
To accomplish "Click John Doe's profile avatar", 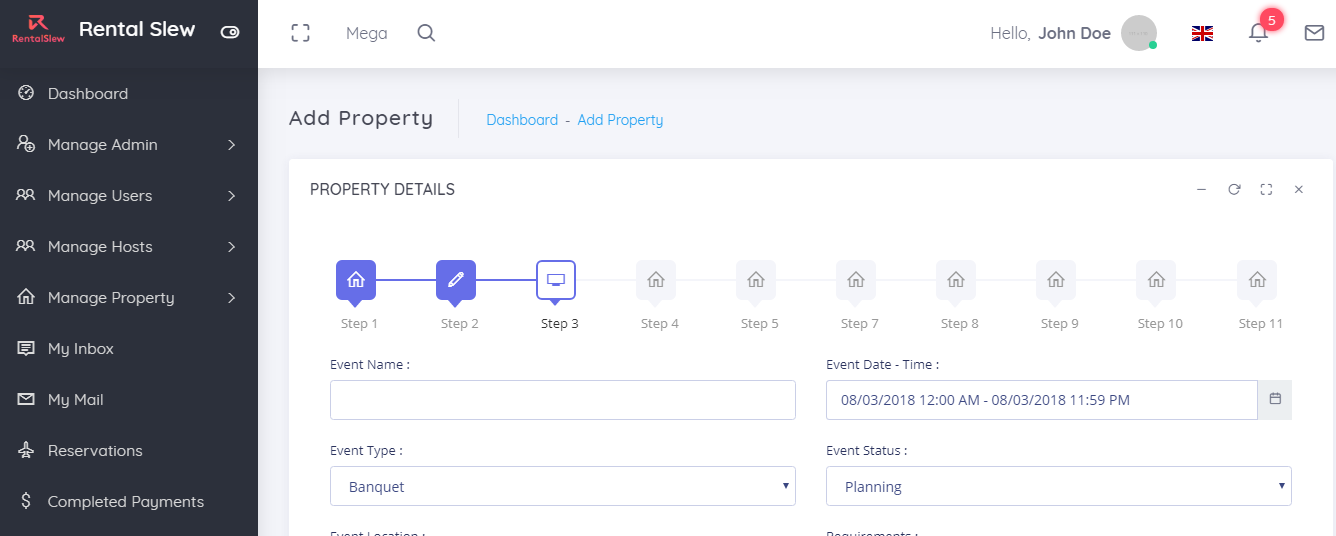I will (x=1138, y=33).
